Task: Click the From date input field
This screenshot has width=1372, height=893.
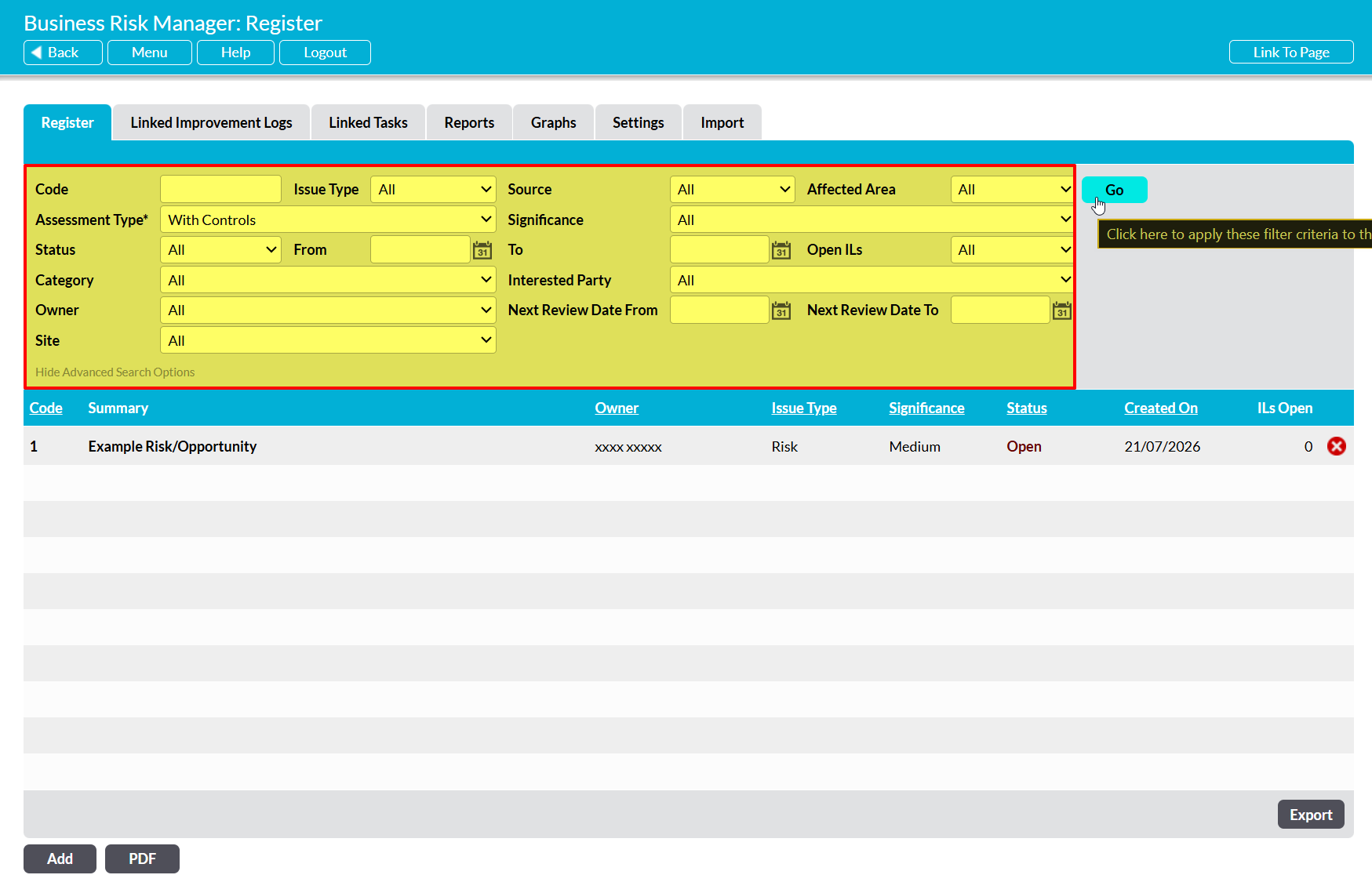Action: [x=420, y=249]
